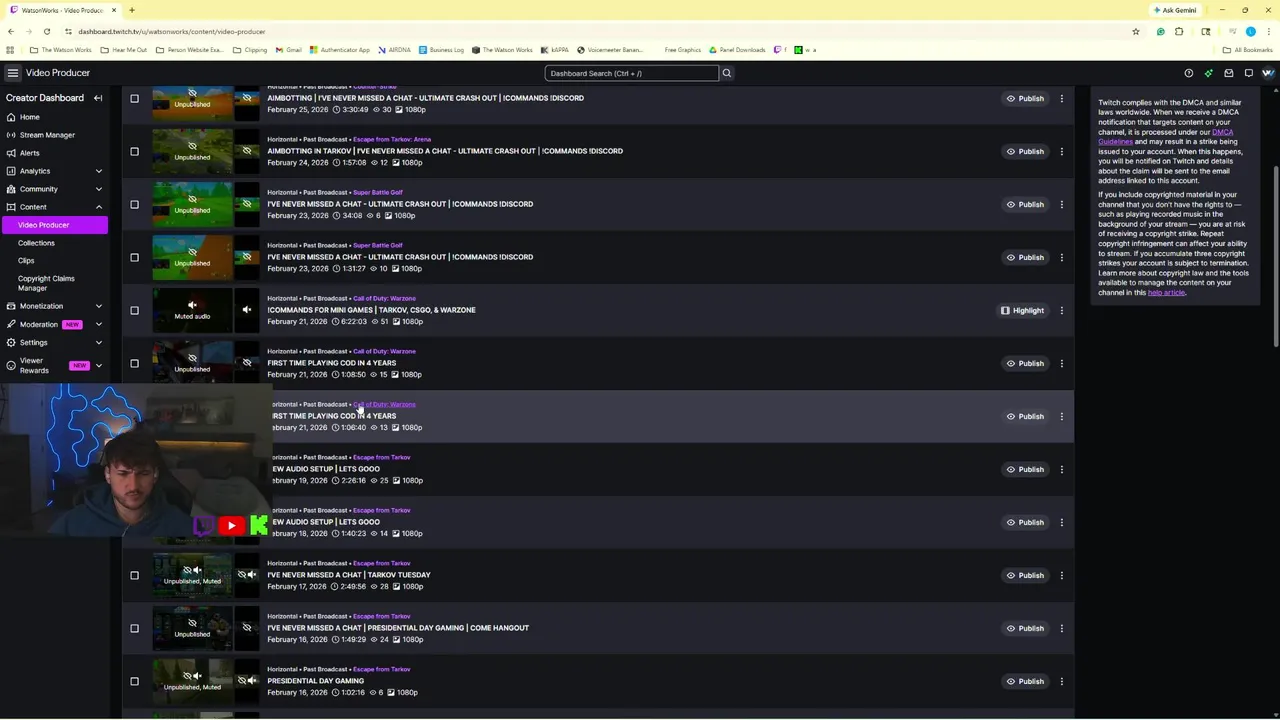Click Highlight for !COMMANDS FOR MINI GAMES

coord(1022,310)
